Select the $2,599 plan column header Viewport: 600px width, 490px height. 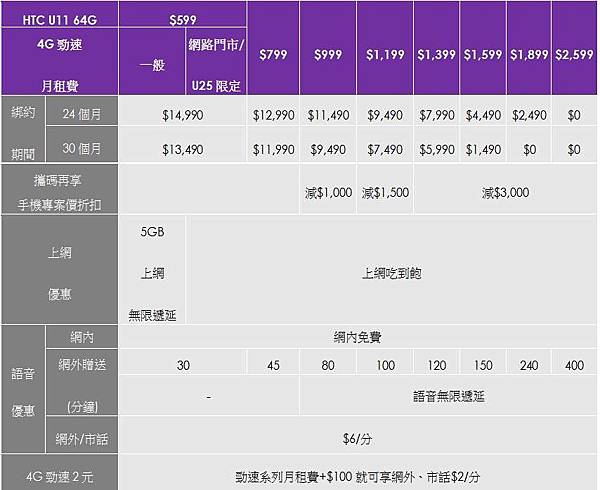(574, 48)
